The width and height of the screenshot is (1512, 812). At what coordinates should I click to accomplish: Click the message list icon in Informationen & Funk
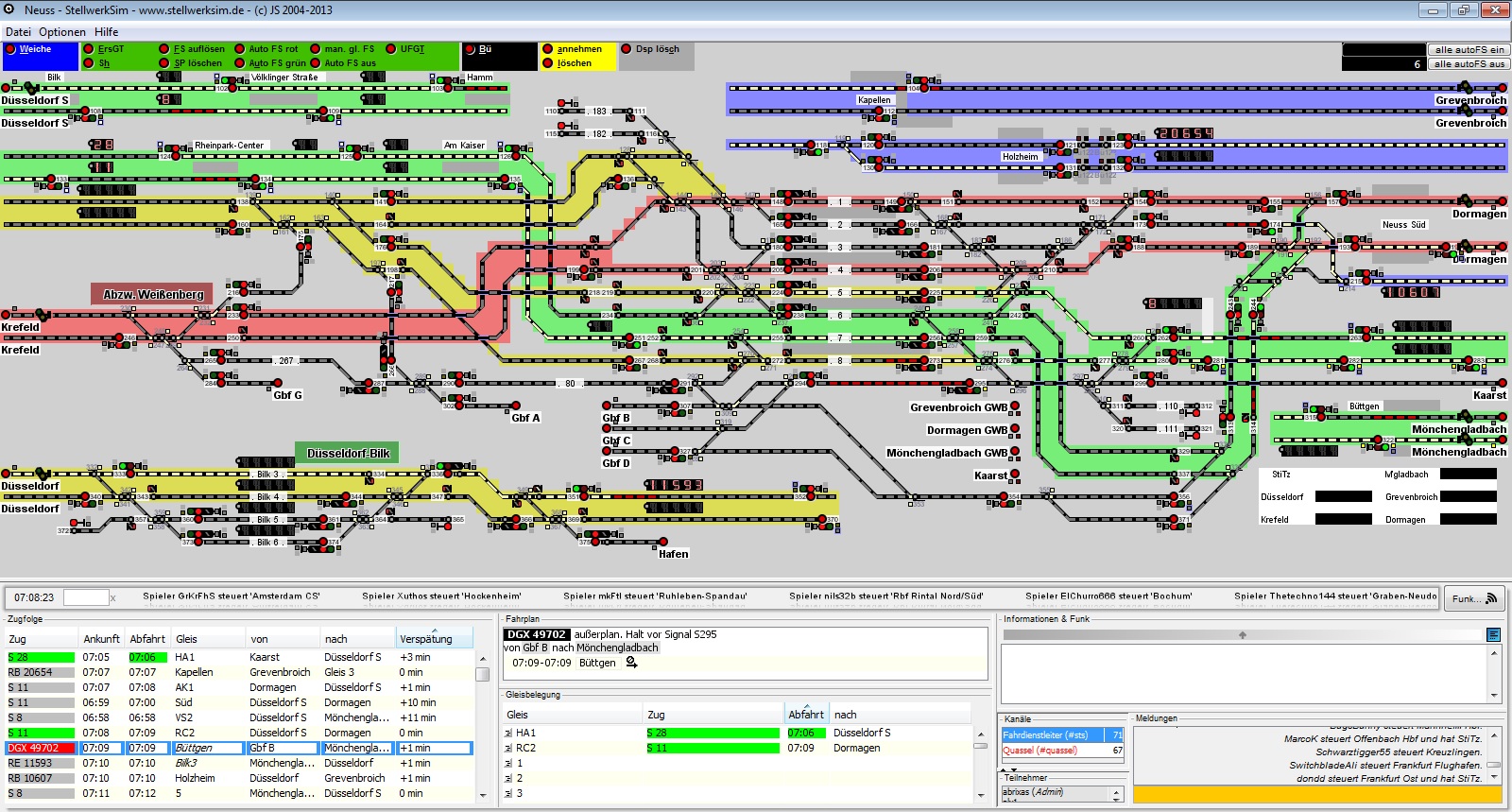1493,634
